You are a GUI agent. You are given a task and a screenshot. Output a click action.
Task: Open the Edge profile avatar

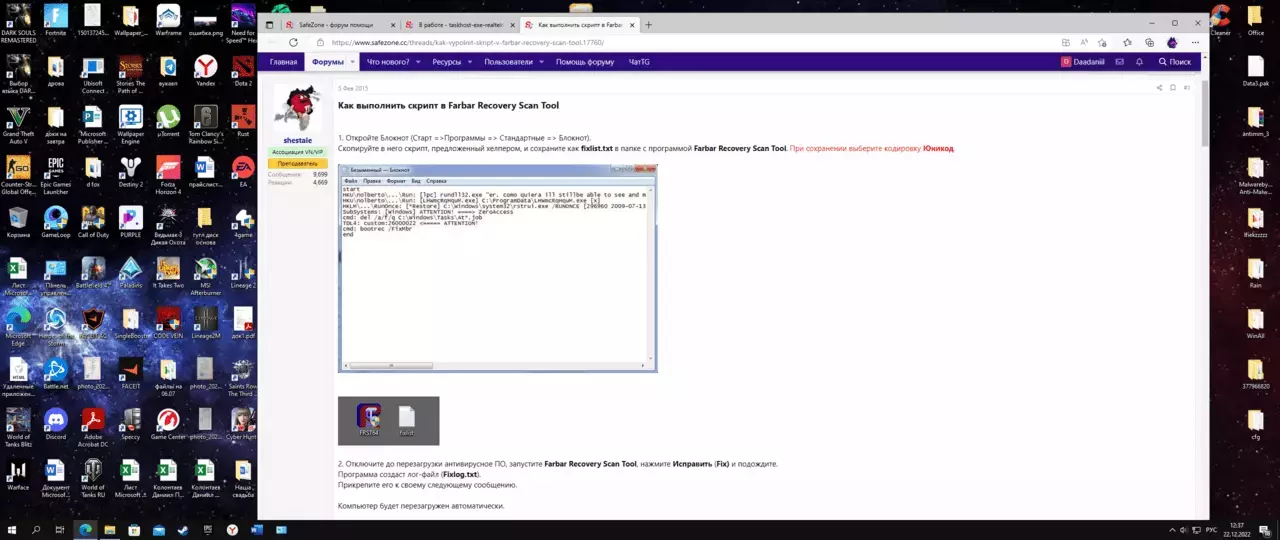click(1172, 43)
